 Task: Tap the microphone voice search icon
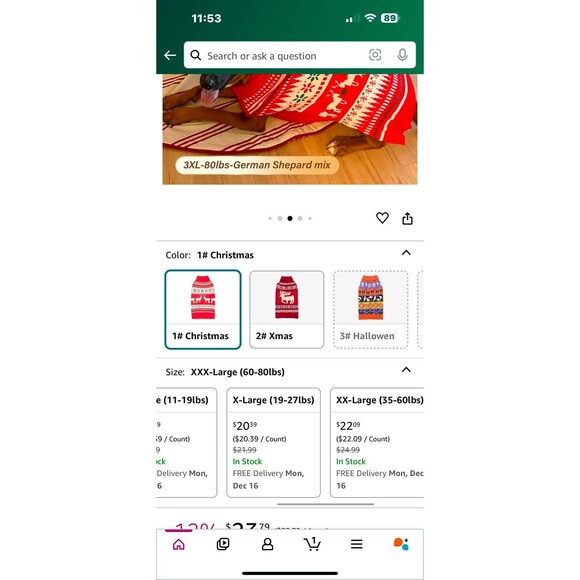pyautogui.click(x=402, y=55)
